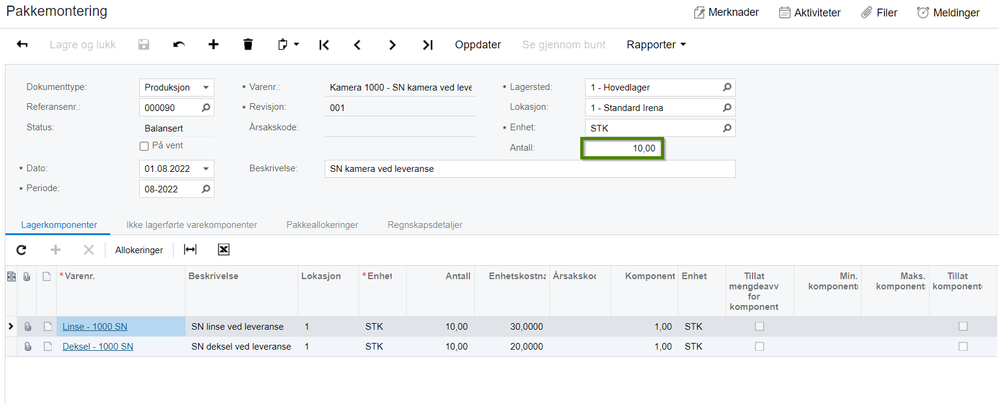Open the Dato date picker dropdown
Image resolution: width=999 pixels, height=404 pixels.
(206, 169)
